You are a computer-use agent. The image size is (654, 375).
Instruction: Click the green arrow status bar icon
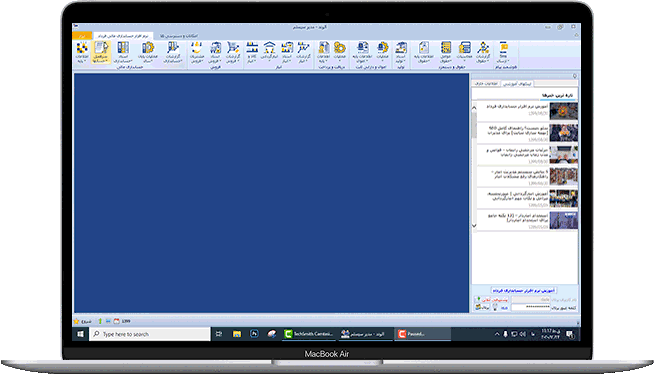pyautogui.click(x=100, y=321)
